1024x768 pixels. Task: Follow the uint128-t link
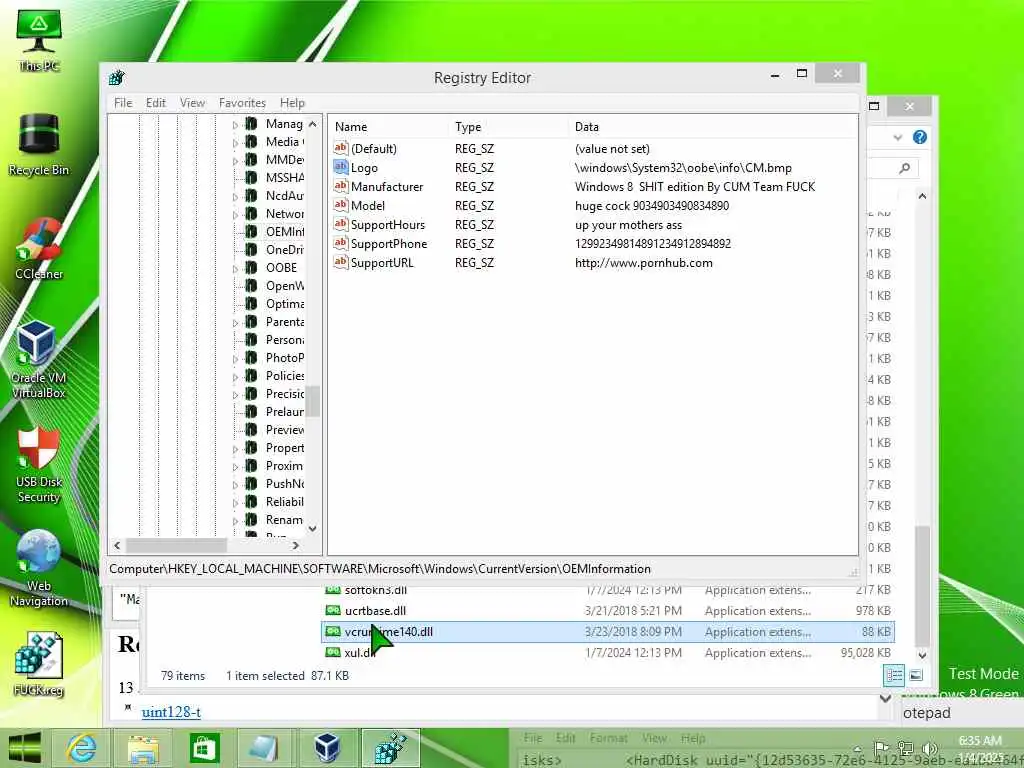point(171,712)
